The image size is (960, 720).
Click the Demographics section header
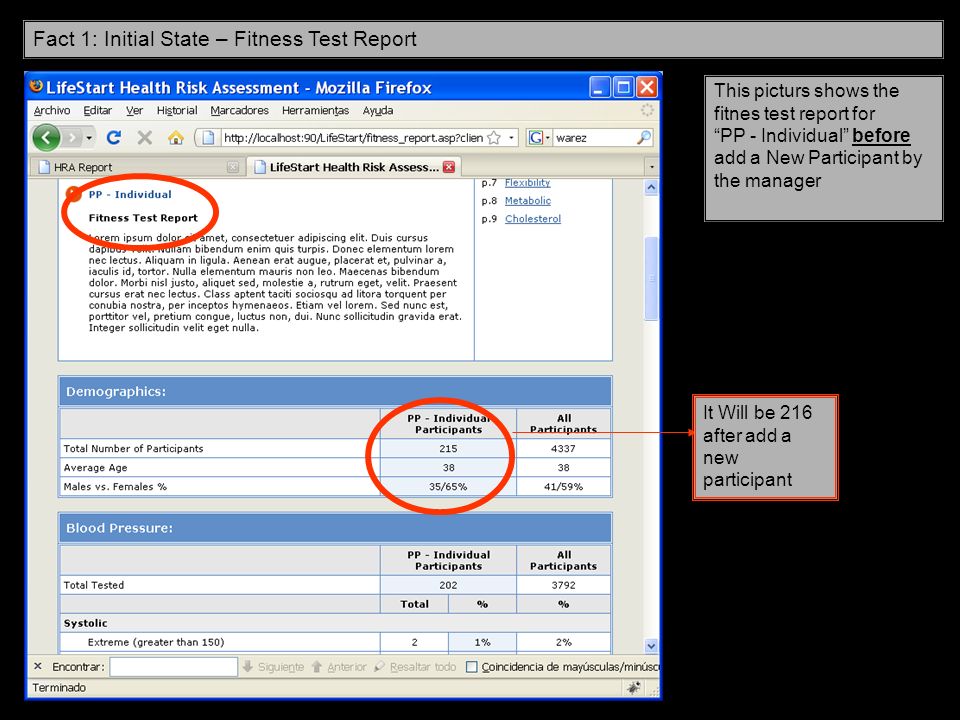tap(336, 391)
